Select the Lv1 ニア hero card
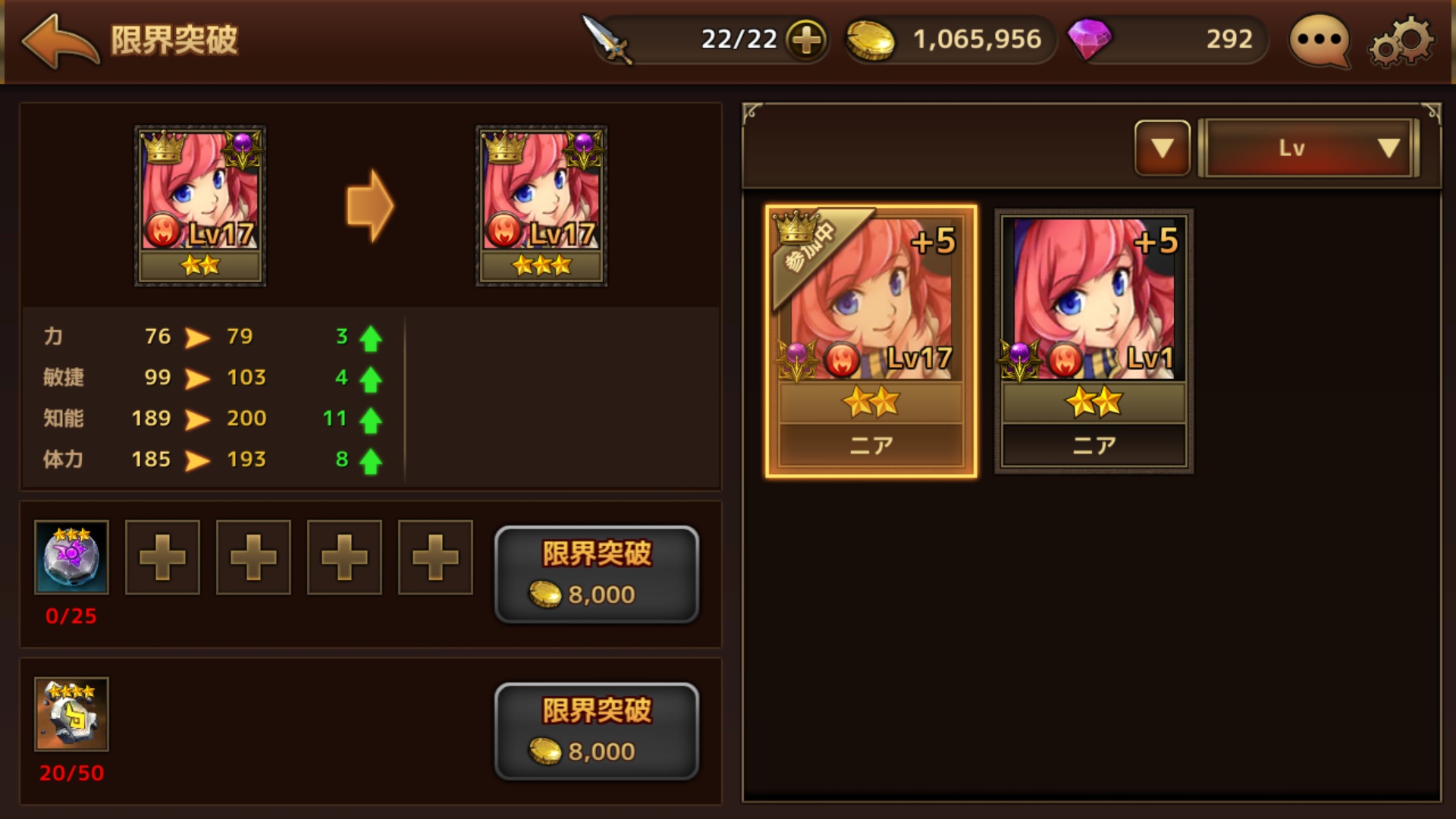 tap(1094, 341)
